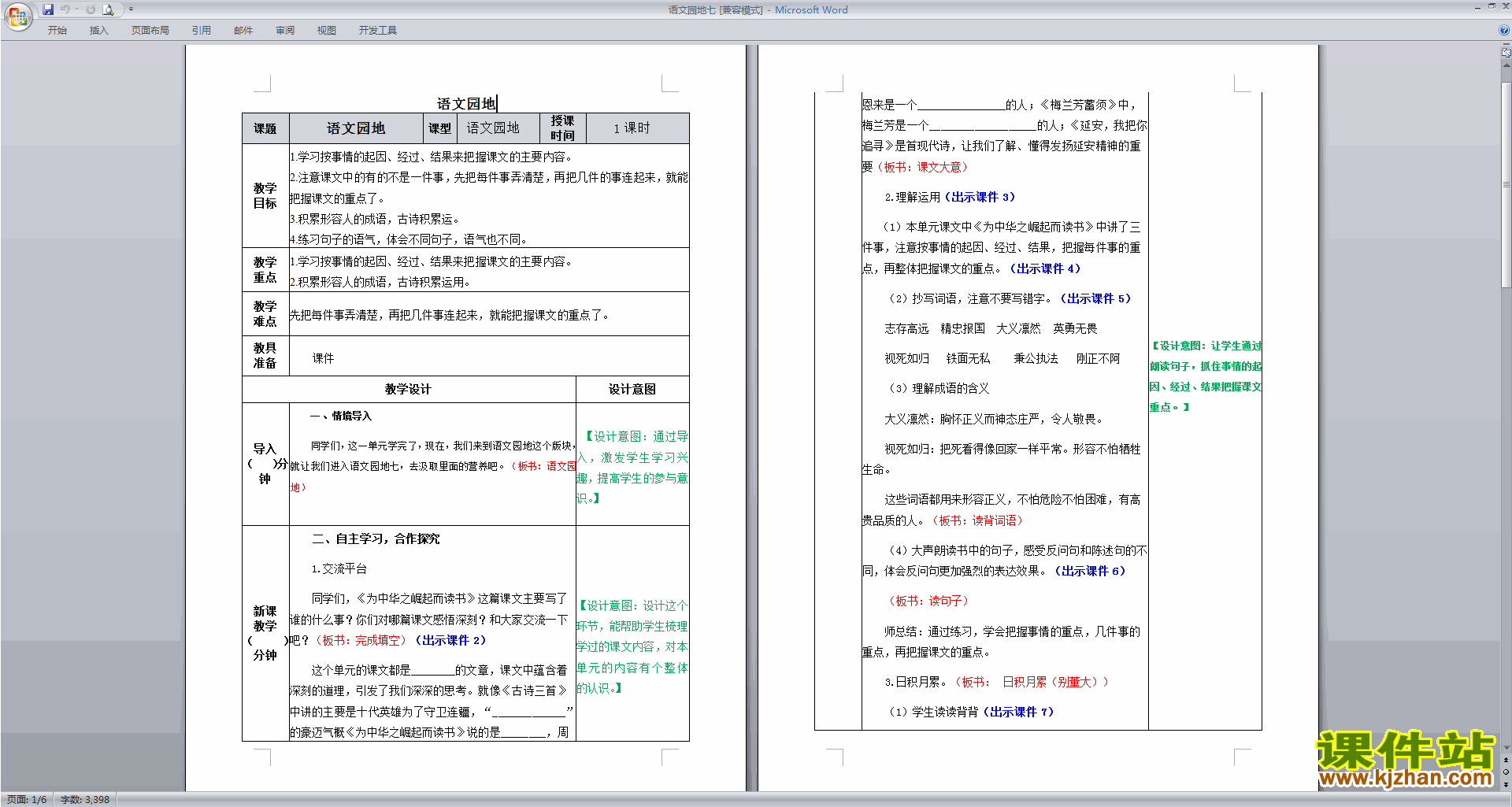Open the 开发工具 tab
This screenshot has width=1512, height=807.
click(378, 31)
